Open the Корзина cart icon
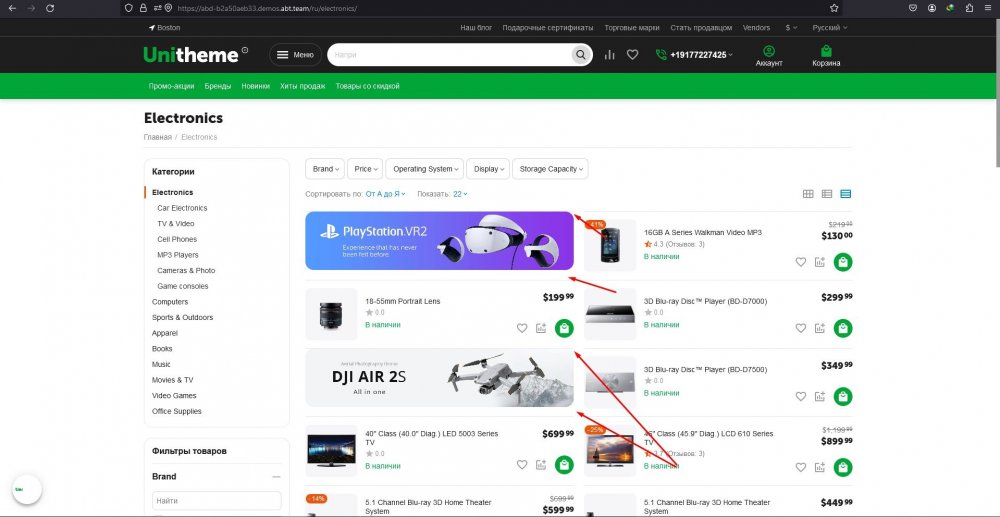The height and width of the screenshot is (517, 1000). (826, 55)
